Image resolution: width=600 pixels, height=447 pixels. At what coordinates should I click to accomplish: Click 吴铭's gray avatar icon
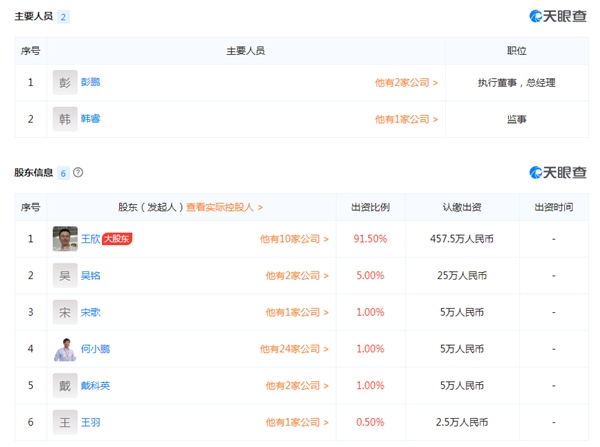(x=65, y=275)
